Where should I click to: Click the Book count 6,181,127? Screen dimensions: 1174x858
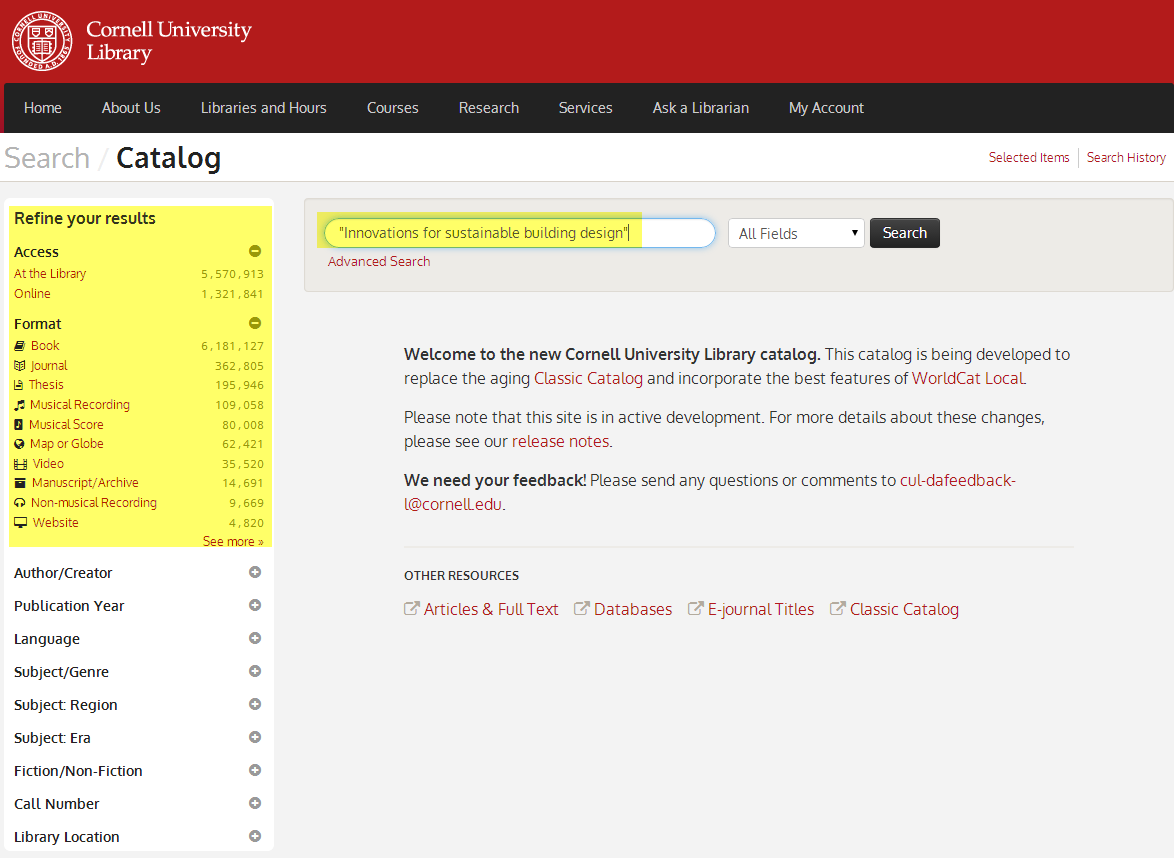tap(232, 346)
